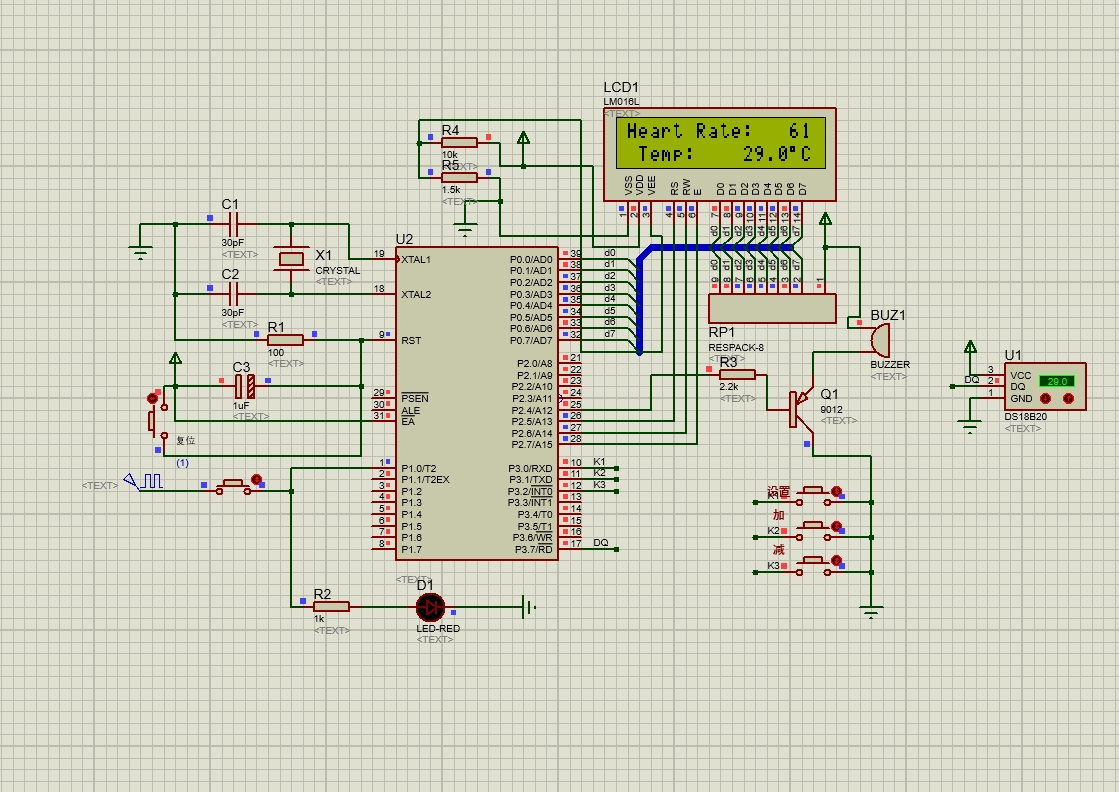Toggle the latch dot on the 设置 button

click(836, 491)
